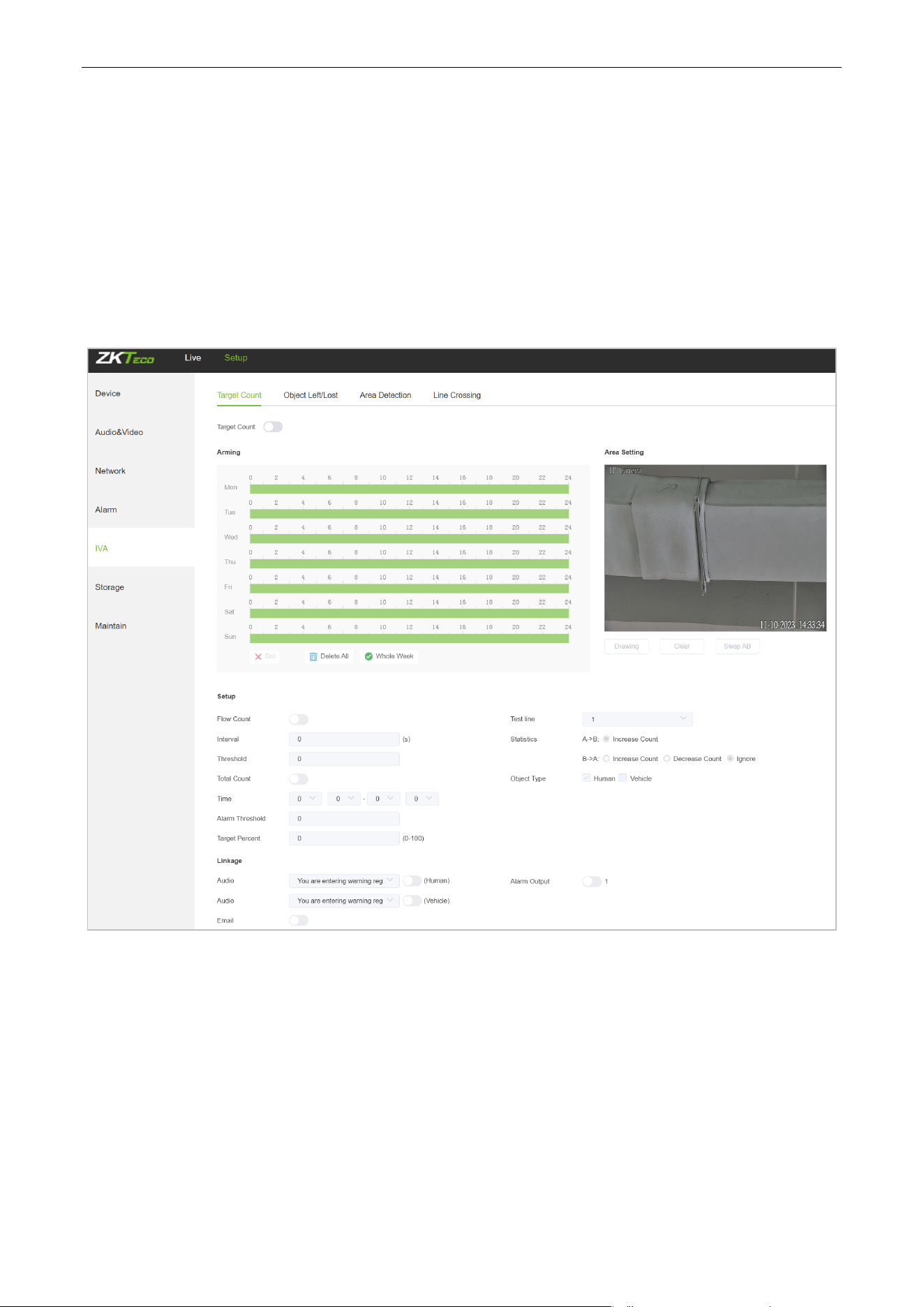This screenshot has width=924, height=1307.
Task: Toggle the Human audio linkage switch
Action: click(x=412, y=881)
